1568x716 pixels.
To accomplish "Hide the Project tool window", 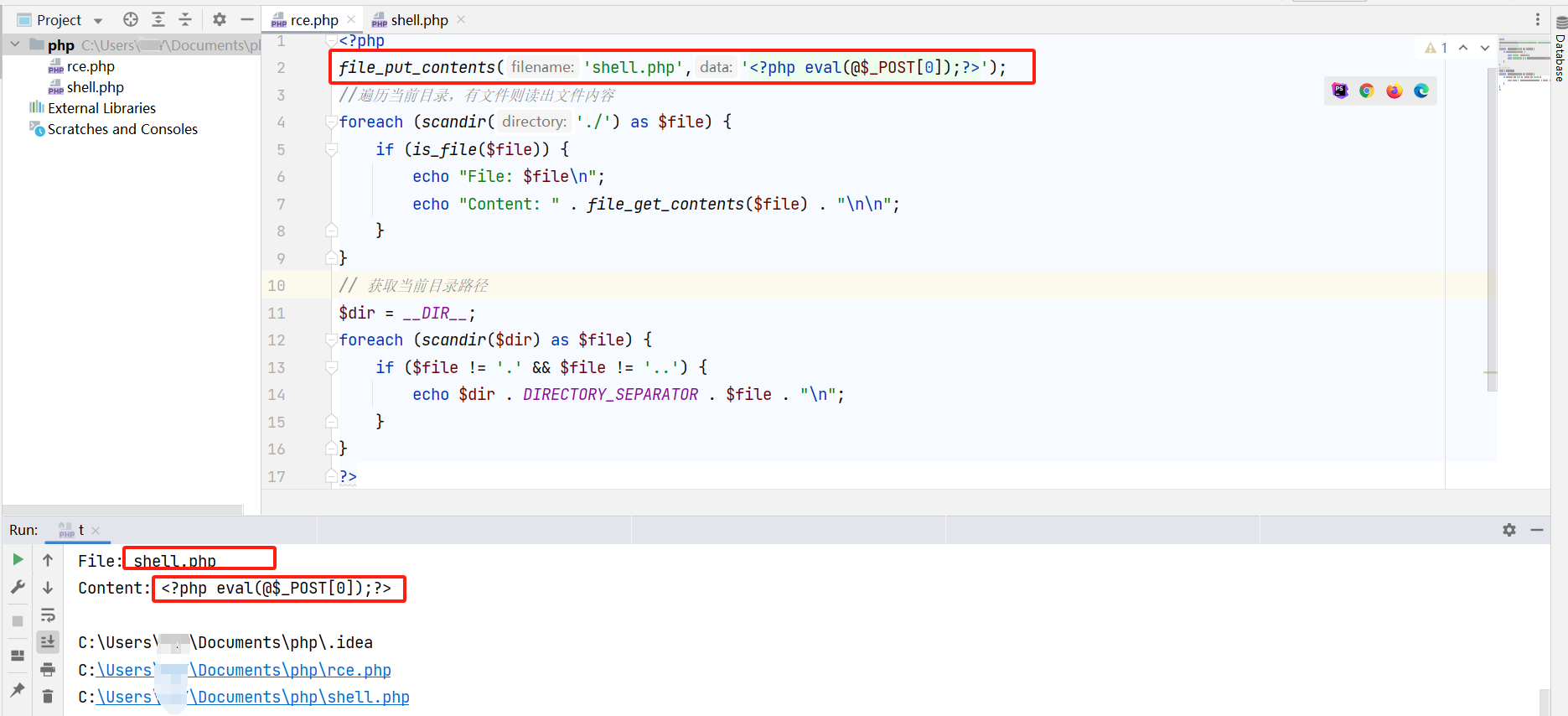I will click(247, 19).
